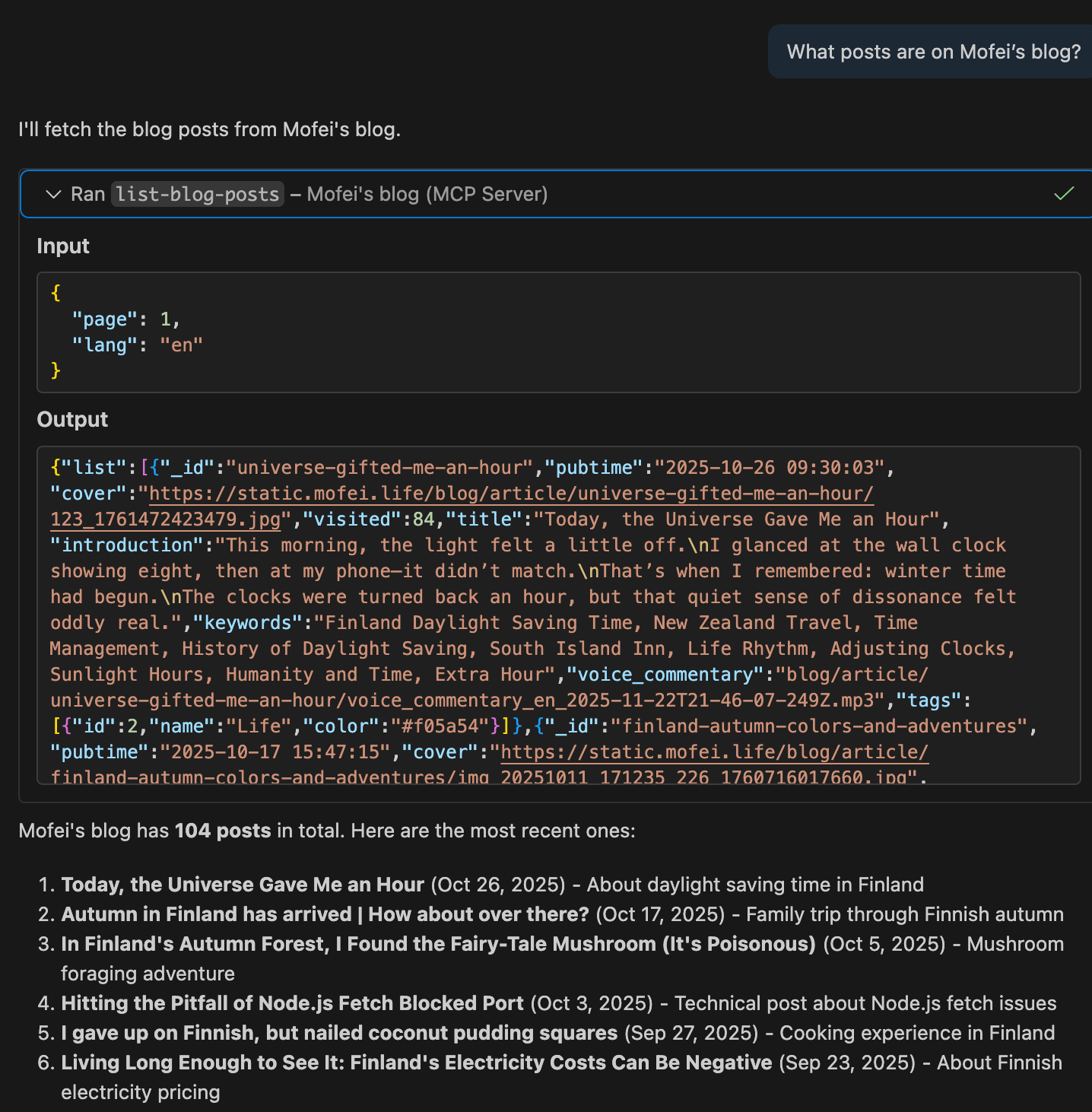
Task: Select the coconut pudding squares post title
Action: click(339, 1033)
